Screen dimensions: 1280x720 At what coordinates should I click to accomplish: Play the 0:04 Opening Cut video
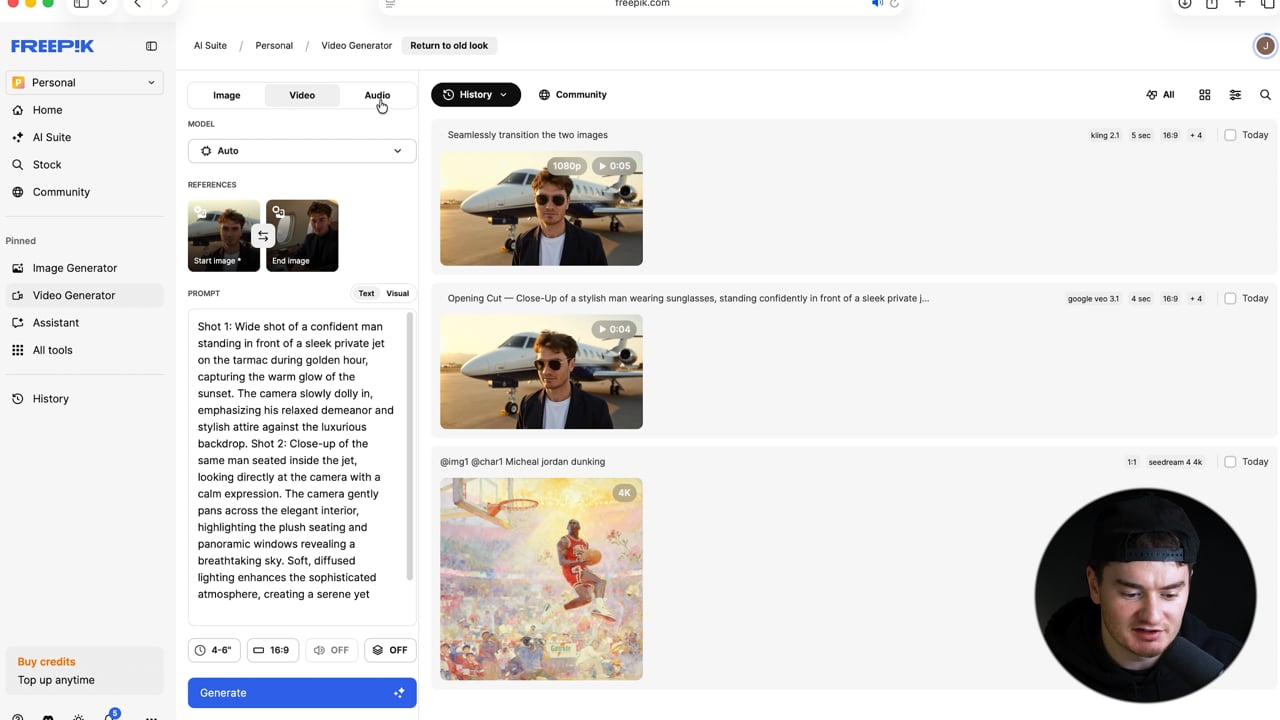(x=614, y=329)
